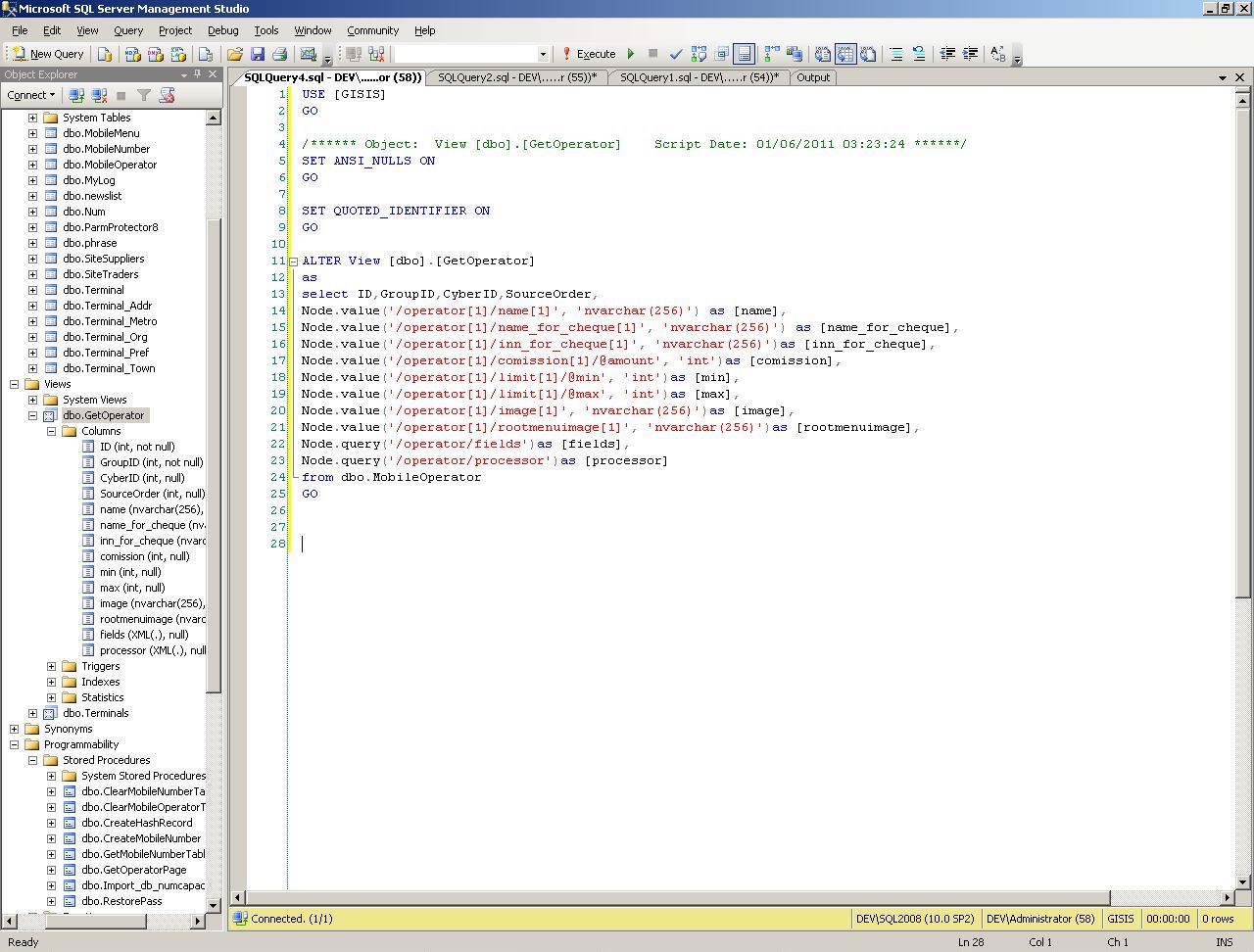Toggle Include Client Statistics
The height and width of the screenshot is (952, 1254).
coord(795,54)
